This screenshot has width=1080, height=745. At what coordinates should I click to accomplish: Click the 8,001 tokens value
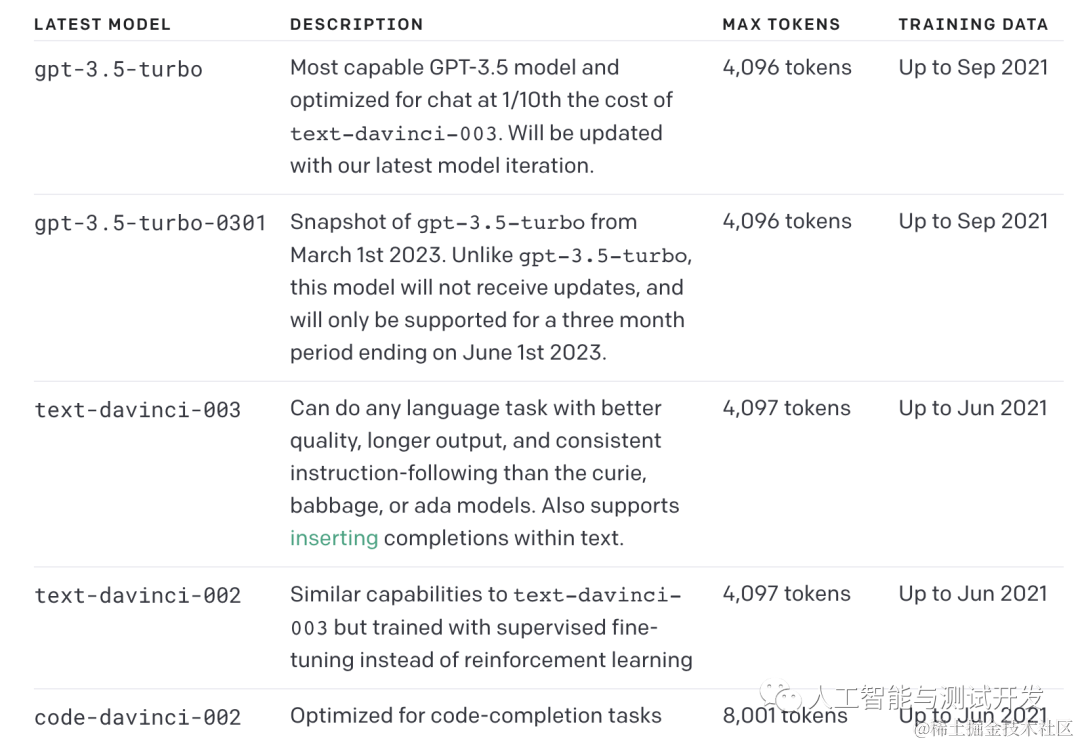[x=785, y=715]
